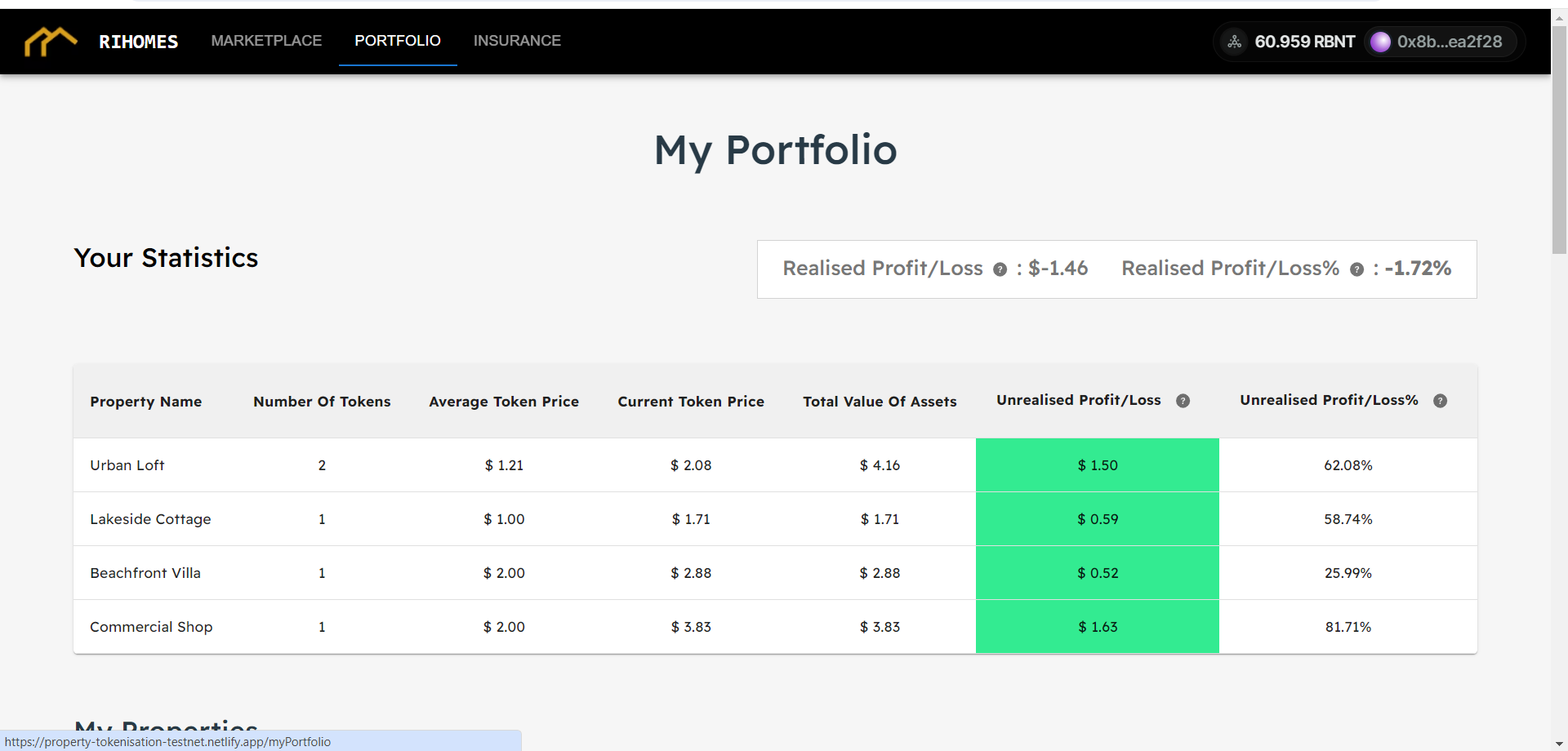Click the Current Token Price column header
This screenshot has height=751, width=1568.
691,402
